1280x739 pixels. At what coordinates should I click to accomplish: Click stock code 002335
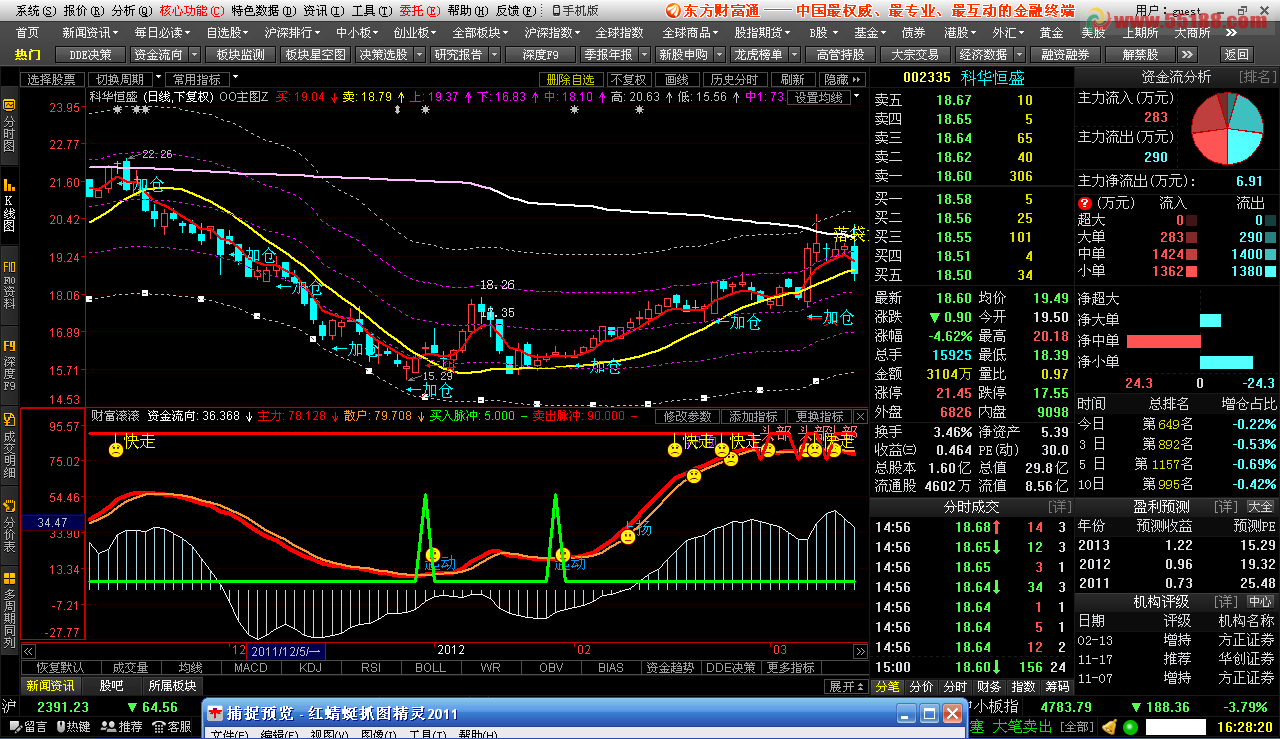[926, 78]
